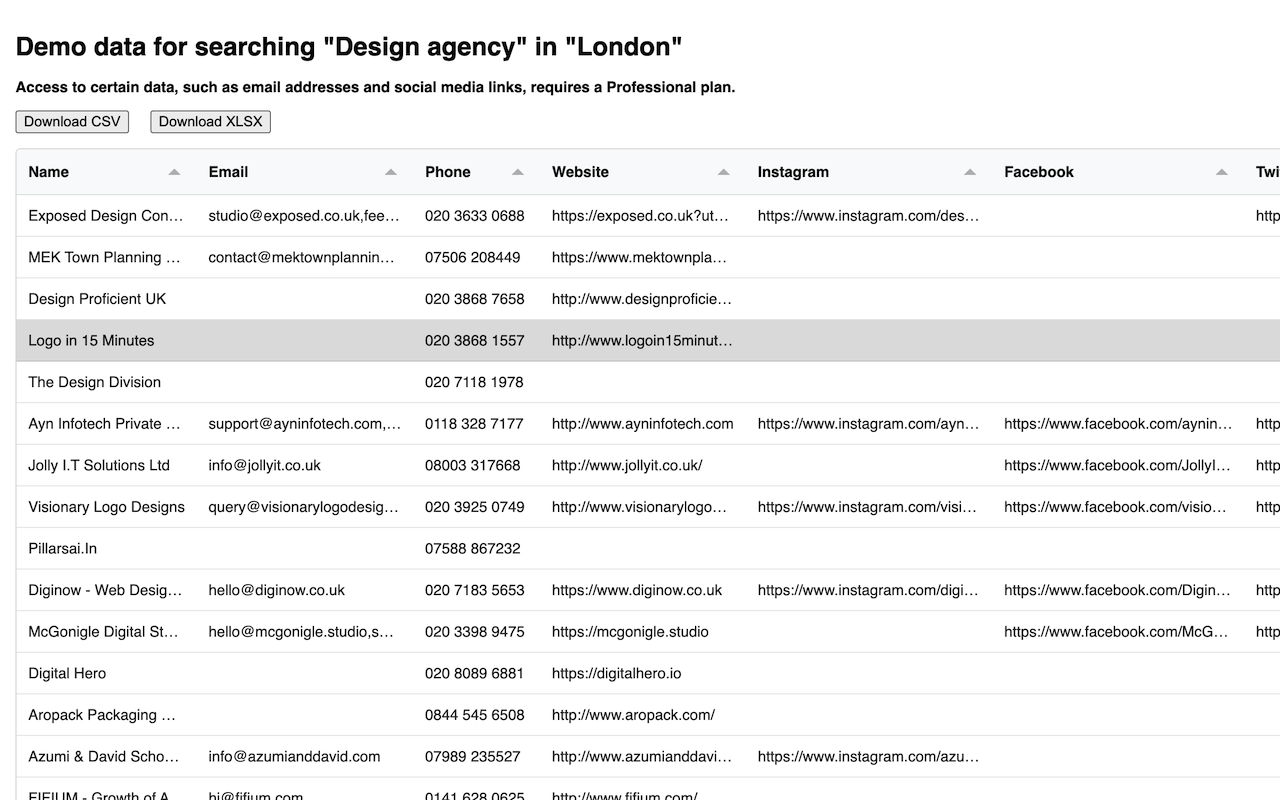This screenshot has width=1280, height=800.
Task: Click the hello@diginow.co.uk email cell
Action: click(276, 591)
